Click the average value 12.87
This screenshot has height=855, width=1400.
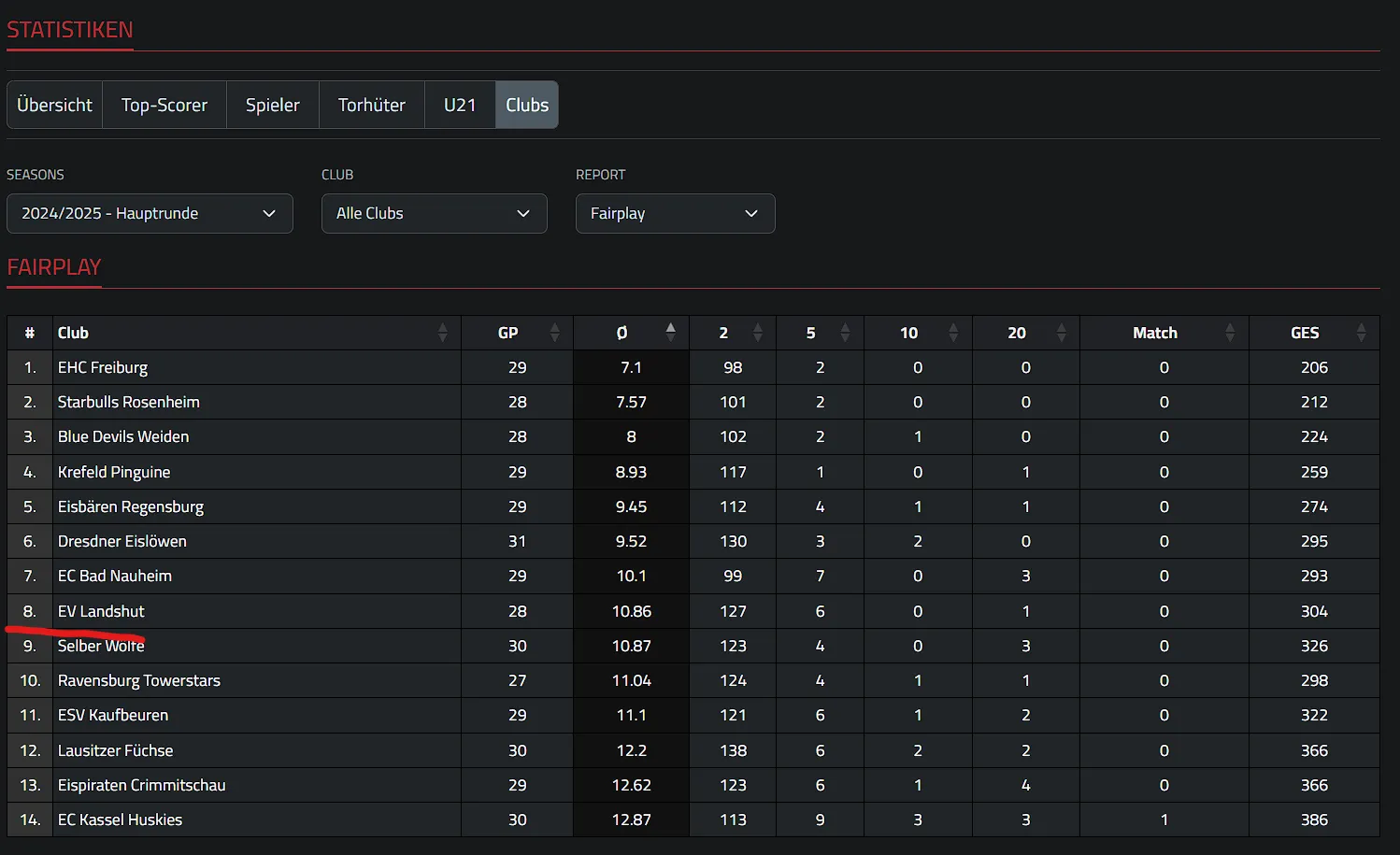click(631, 819)
